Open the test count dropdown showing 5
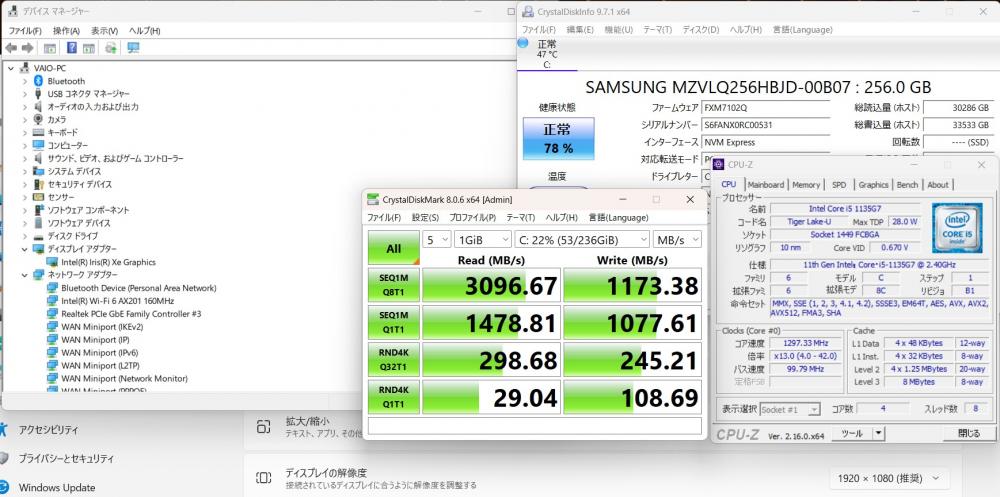1000x497 pixels. (436, 240)
